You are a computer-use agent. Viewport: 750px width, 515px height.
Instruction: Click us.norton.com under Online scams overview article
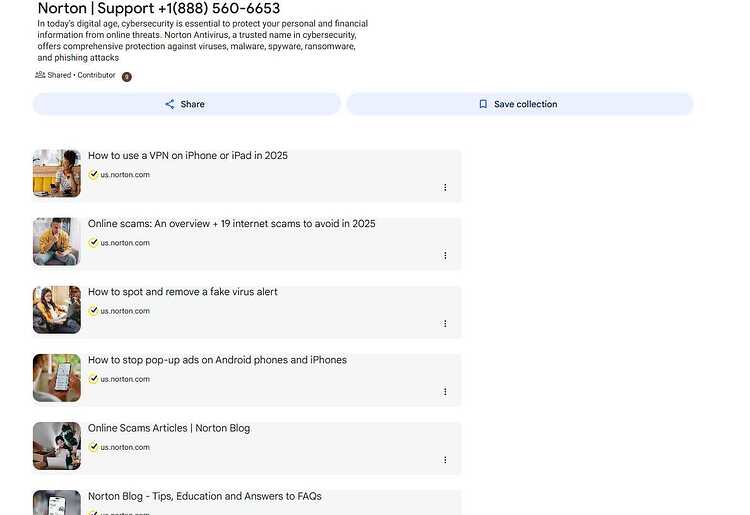click(125, 243)
